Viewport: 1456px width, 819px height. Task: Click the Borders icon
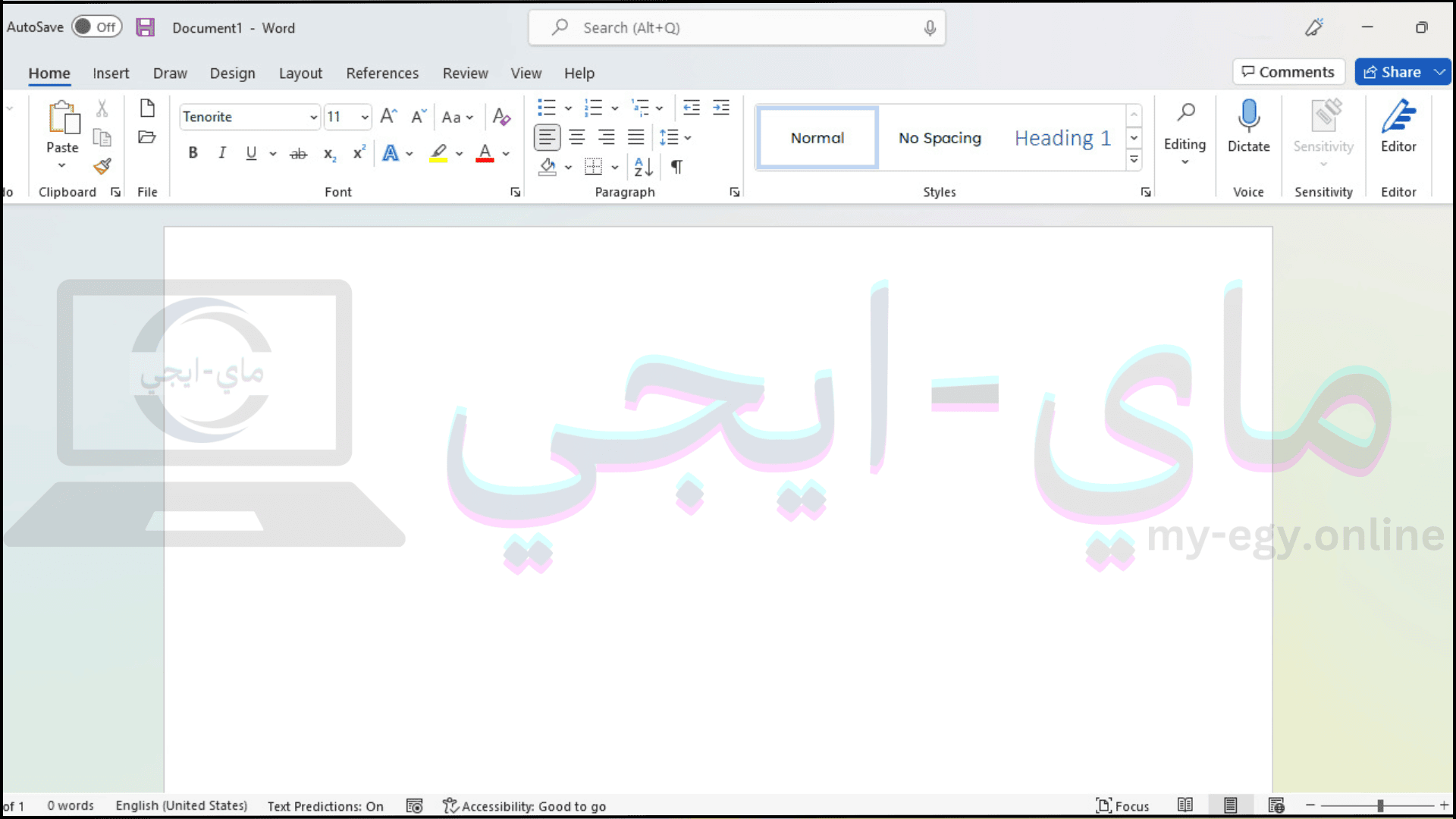594,166
